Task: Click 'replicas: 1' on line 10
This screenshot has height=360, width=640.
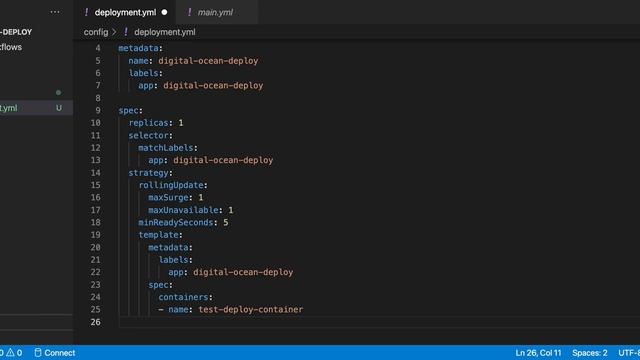Action: pos(156,123)
